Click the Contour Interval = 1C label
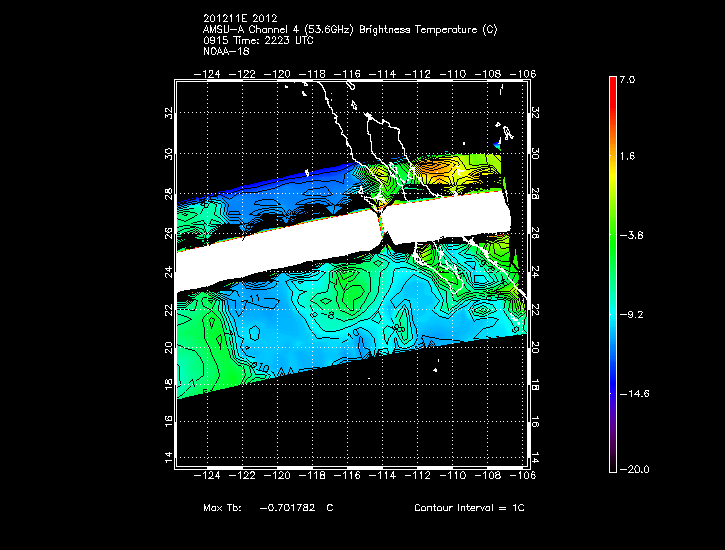The height and width of the screenshot is (550, 725). (x=469, y=508)
